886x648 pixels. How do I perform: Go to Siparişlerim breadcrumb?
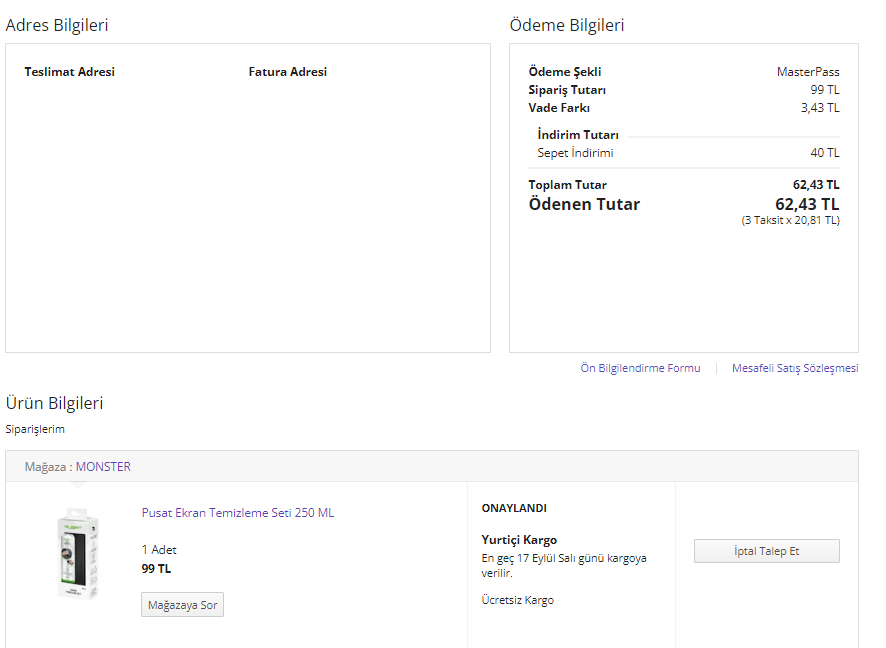35,429
